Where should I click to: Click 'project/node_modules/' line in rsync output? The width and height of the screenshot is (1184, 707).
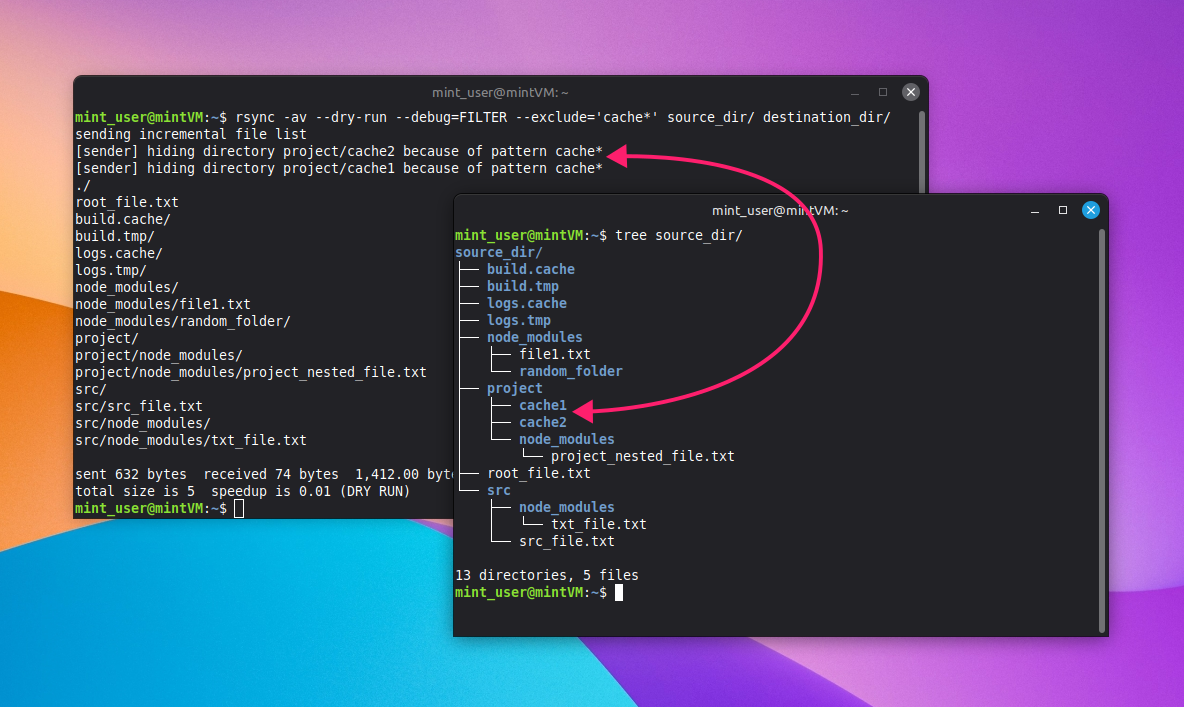coord(159,355)
